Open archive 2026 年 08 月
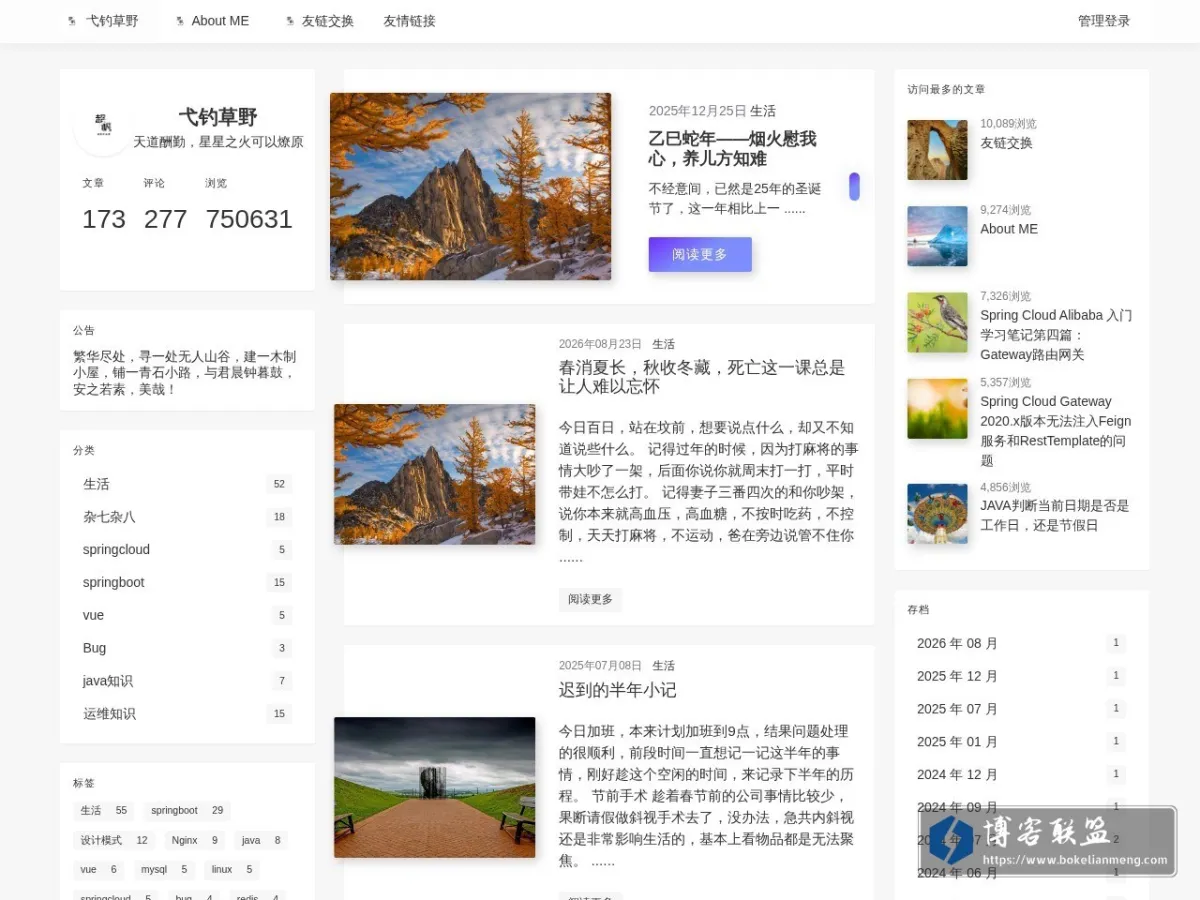The height and width of the screenshot is (900, 1200). tap(1021, 643)
